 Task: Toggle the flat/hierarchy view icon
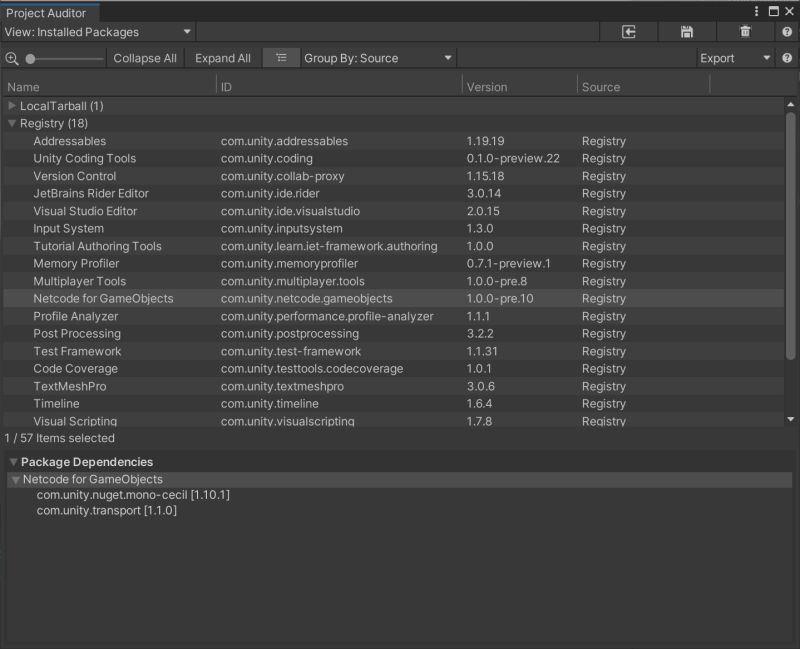click(281, 58)
